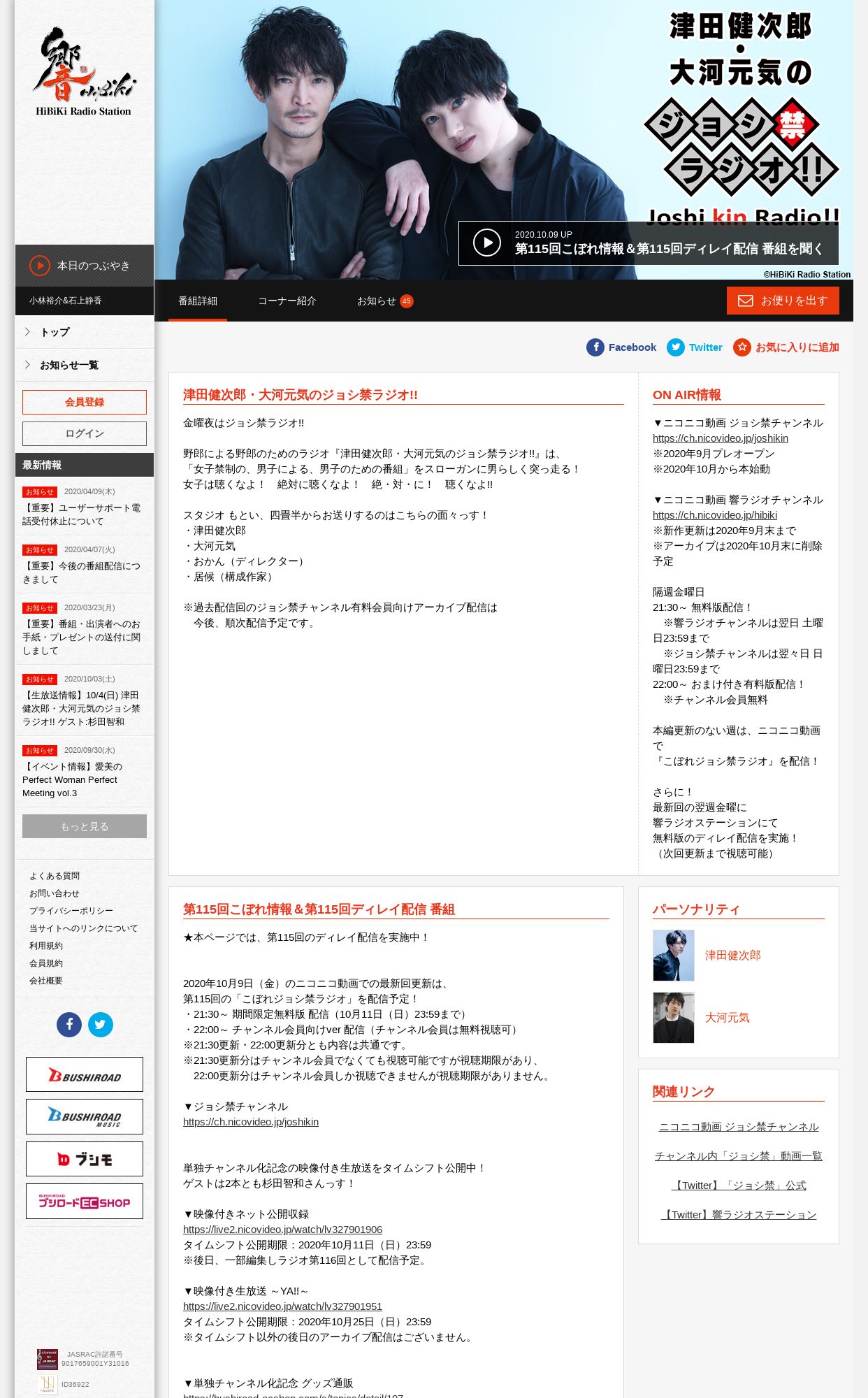This screenshot has height=1398, width=868.
Task: Open 【Twitter】響ラジオステーション link
Action: [739, 1215]
